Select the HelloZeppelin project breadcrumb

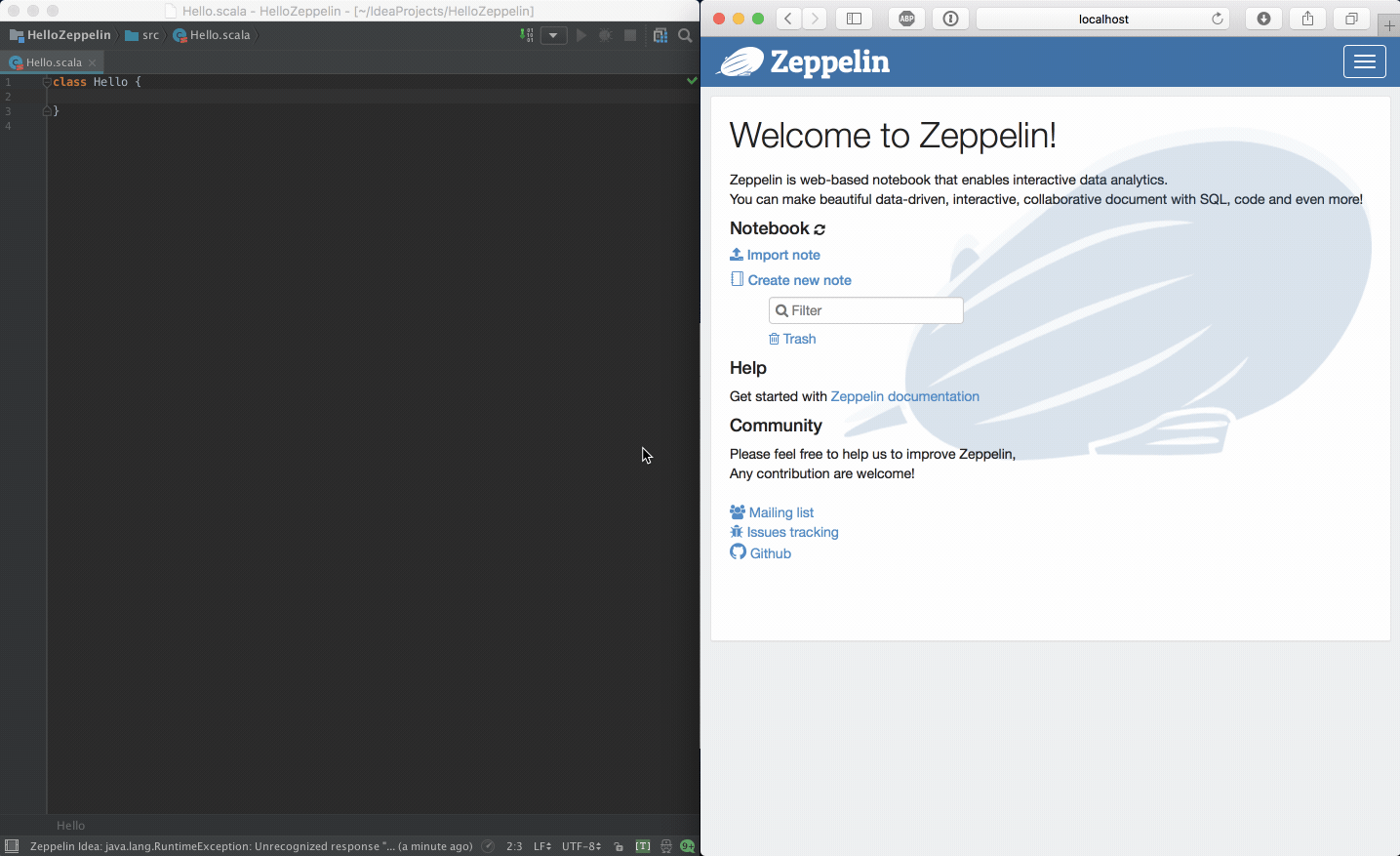pos(60,35)
